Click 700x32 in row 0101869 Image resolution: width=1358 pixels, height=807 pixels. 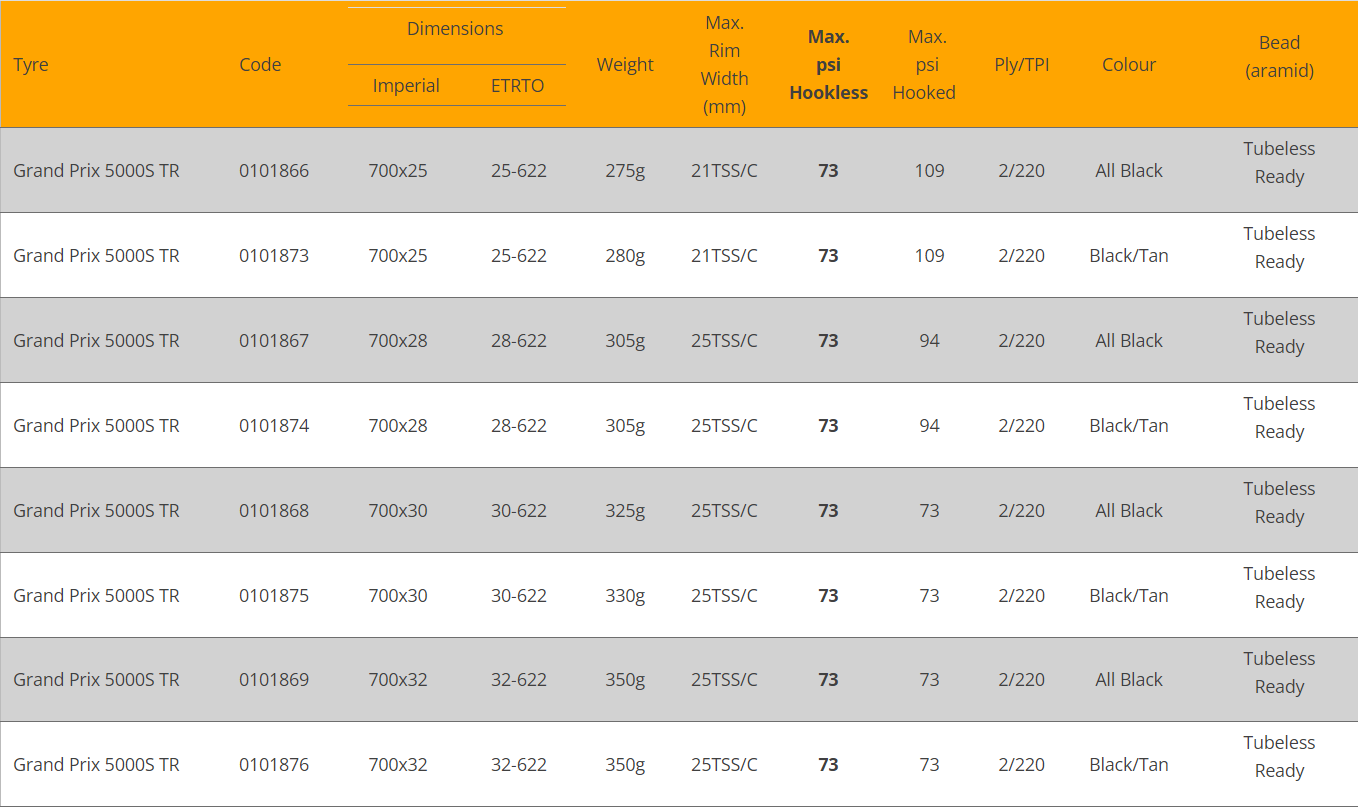(x=398, y=680)
